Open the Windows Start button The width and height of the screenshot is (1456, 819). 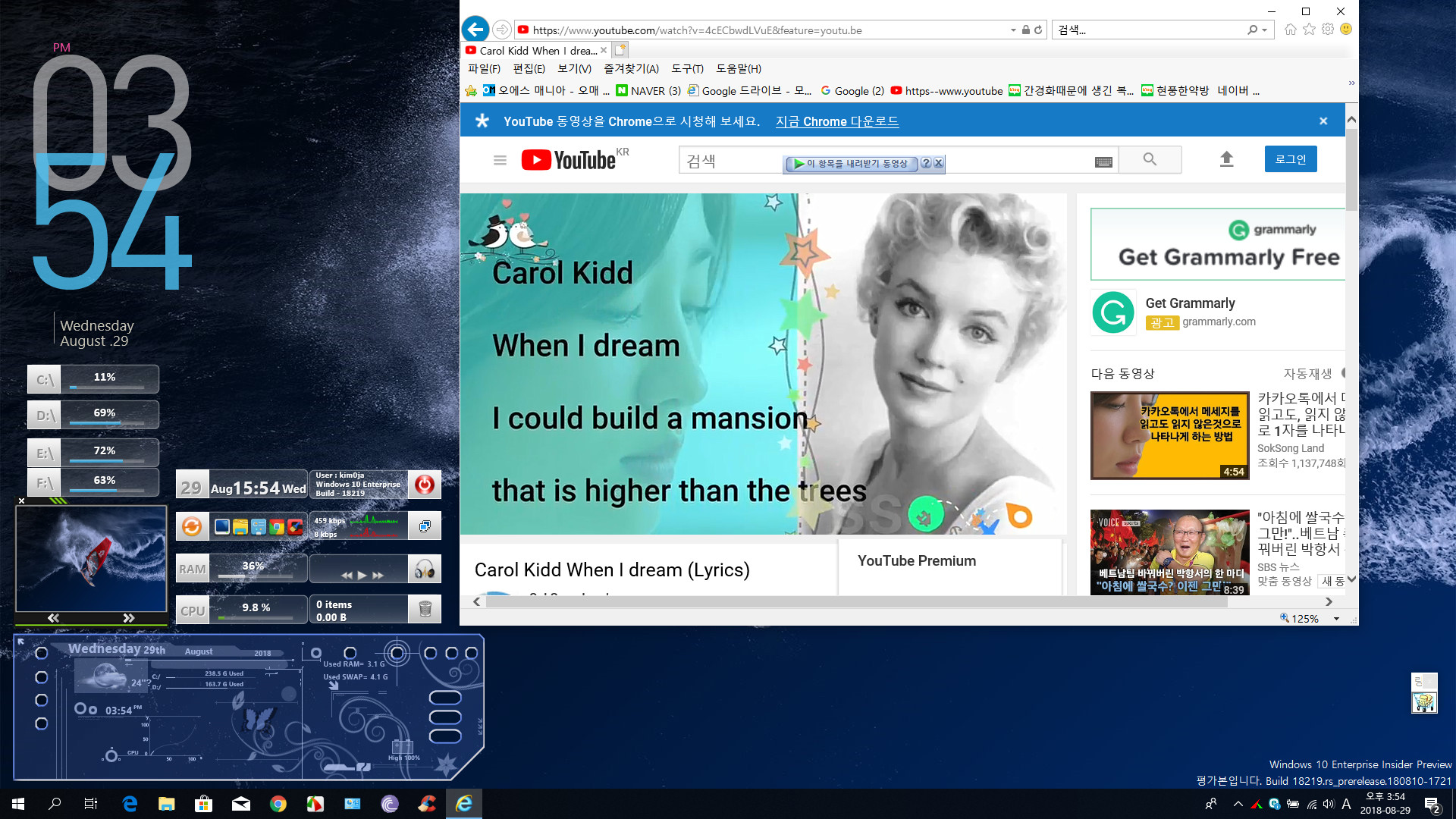(18, 804)
